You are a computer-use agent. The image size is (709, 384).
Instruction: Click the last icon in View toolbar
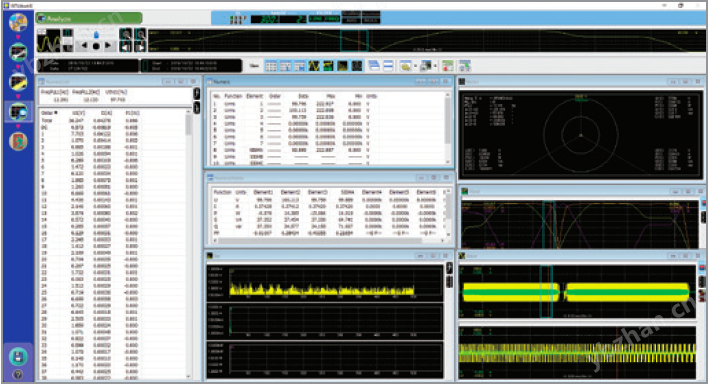click(x=464, y=66)
